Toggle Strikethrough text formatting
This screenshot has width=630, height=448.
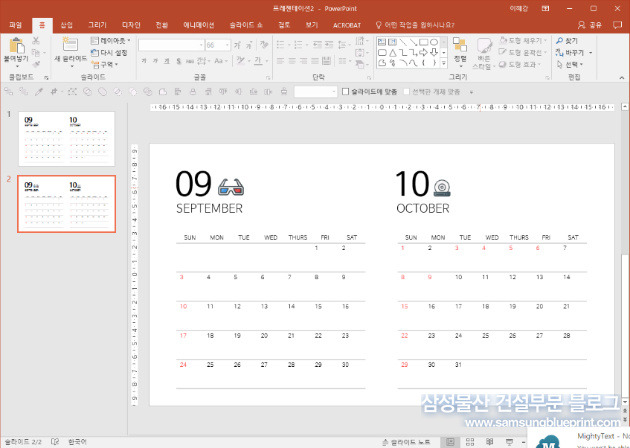pyautogui.click(x=190, y=61)
